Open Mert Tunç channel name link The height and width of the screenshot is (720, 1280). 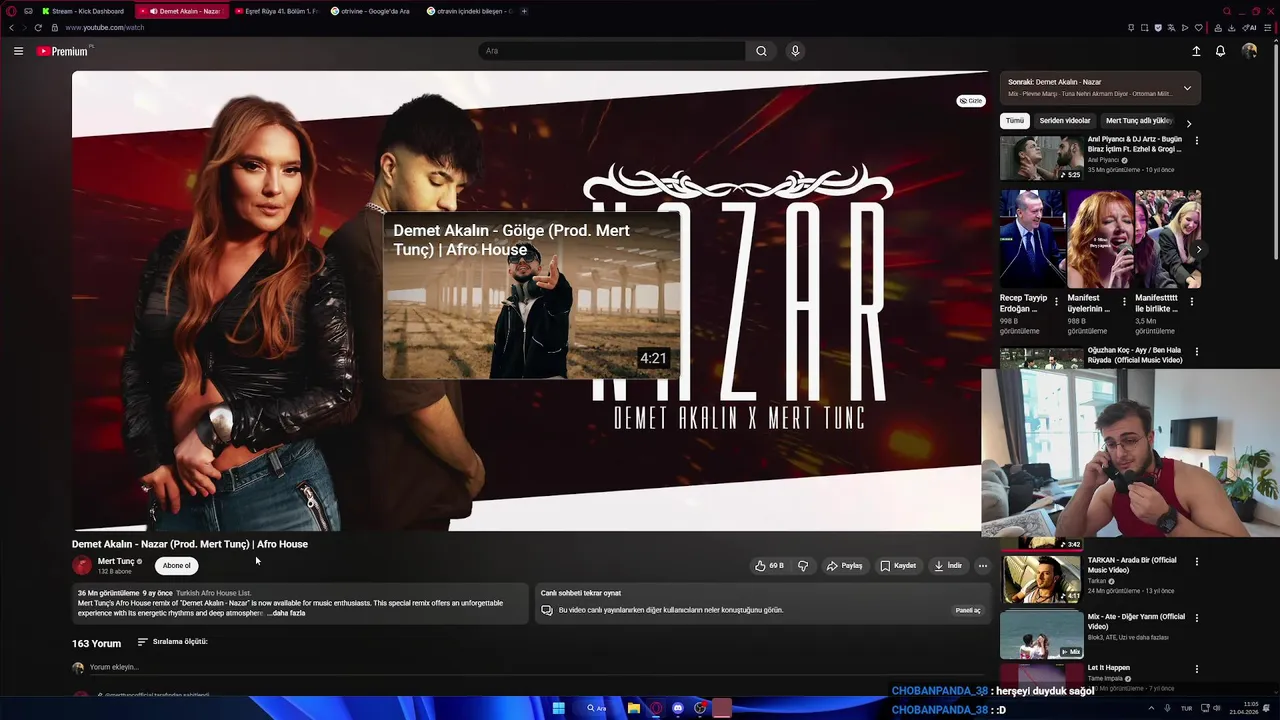coord(116,561)
